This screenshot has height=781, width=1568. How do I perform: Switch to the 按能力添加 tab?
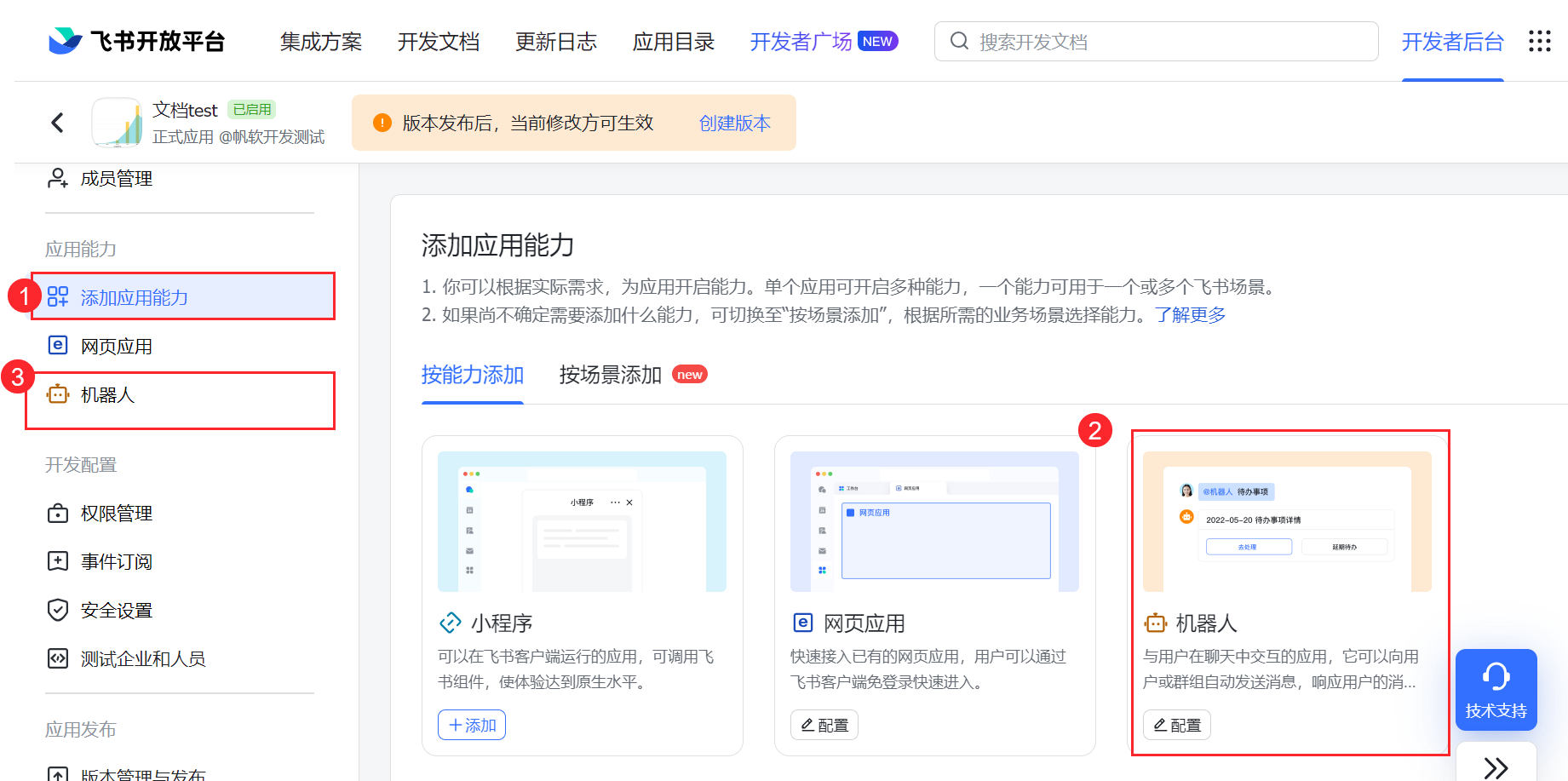coord(473,375)
